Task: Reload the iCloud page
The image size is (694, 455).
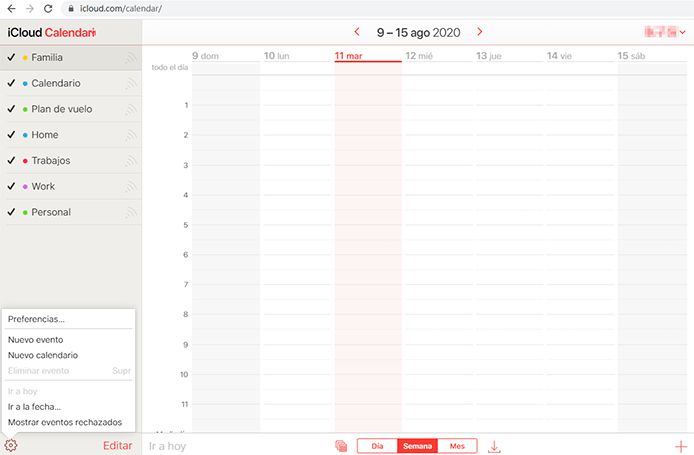Action: (48, 8)
